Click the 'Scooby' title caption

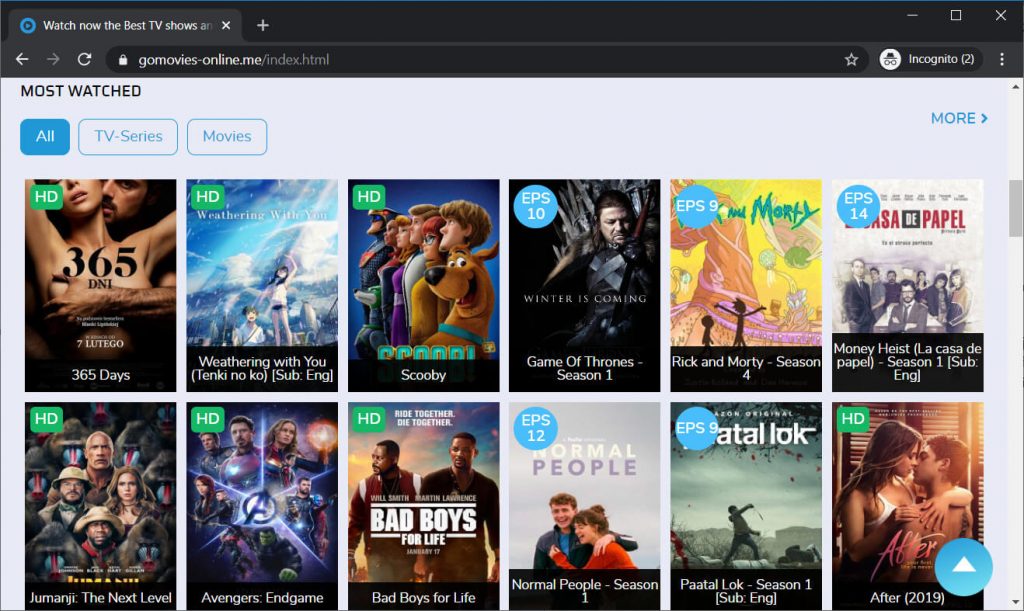pyautogui.click(x=423, y=375)
